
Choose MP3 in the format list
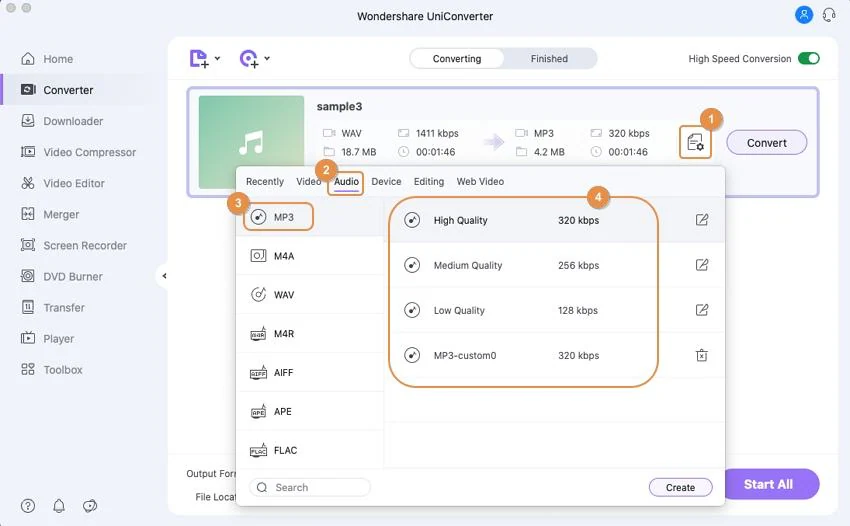coord(310,217)
